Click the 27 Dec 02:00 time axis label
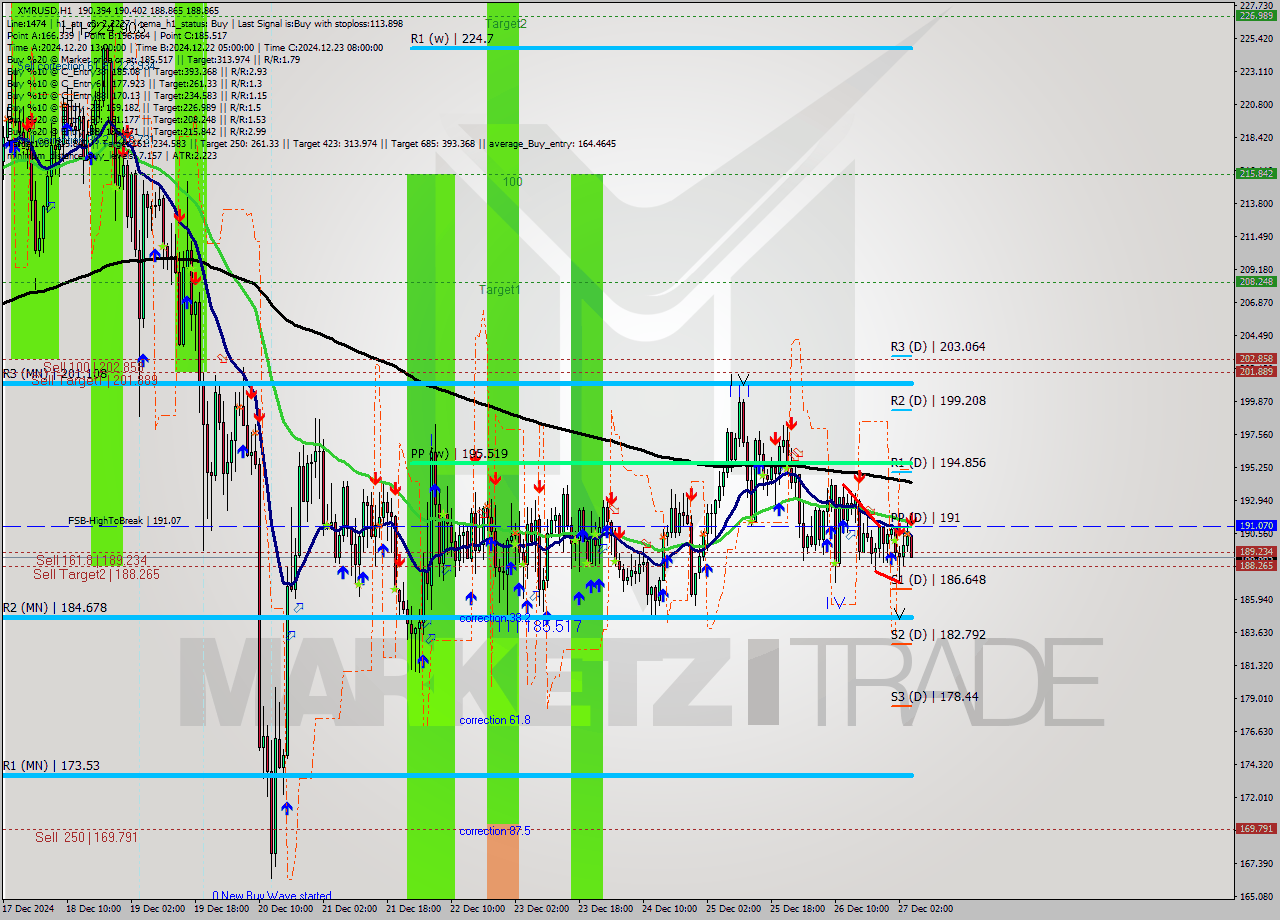 pos(926,909)
